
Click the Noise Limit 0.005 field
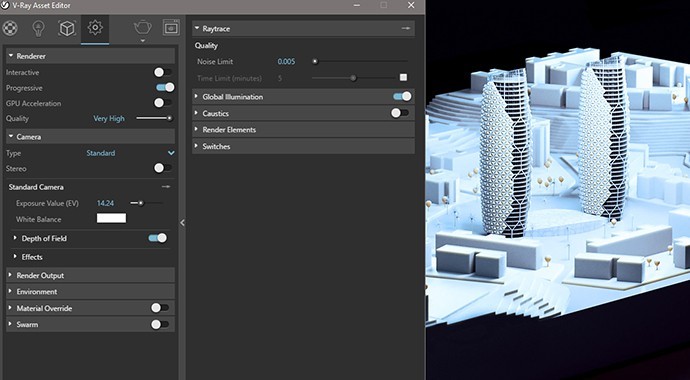click(x=286, y=62)
